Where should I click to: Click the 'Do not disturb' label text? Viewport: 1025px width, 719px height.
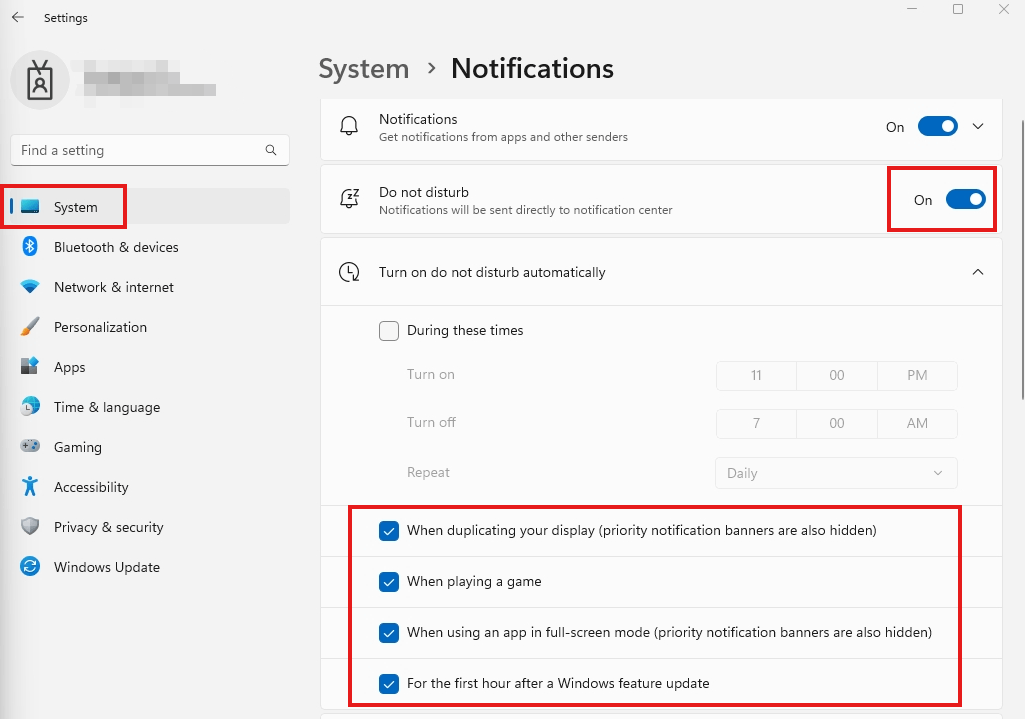pos(424,192)
